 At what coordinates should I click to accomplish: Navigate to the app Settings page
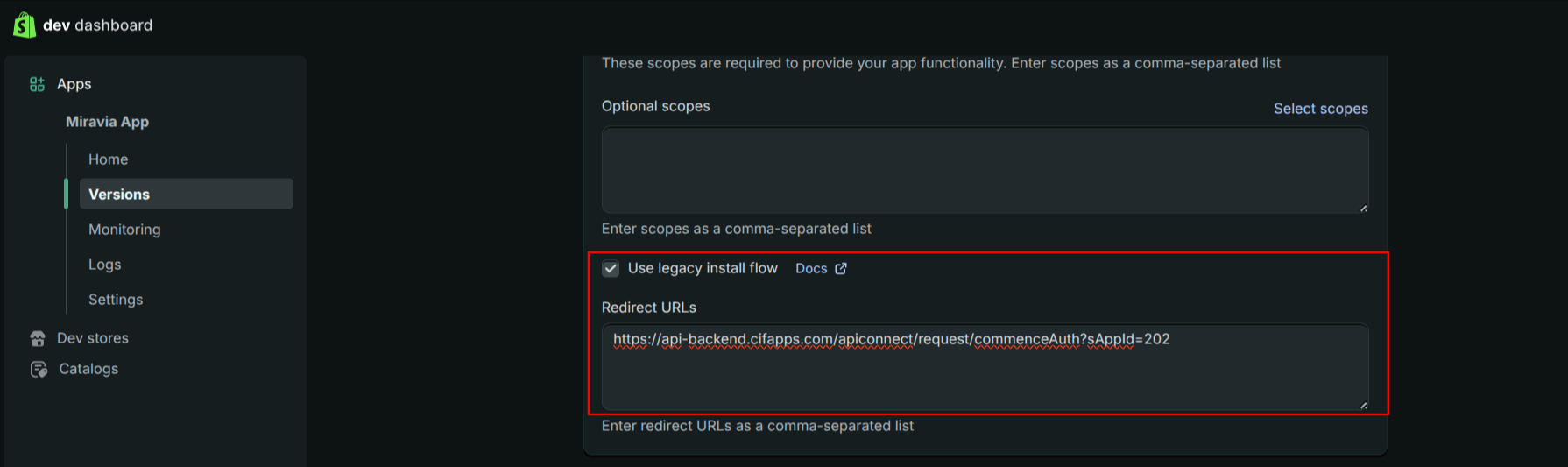pos(116,300)
